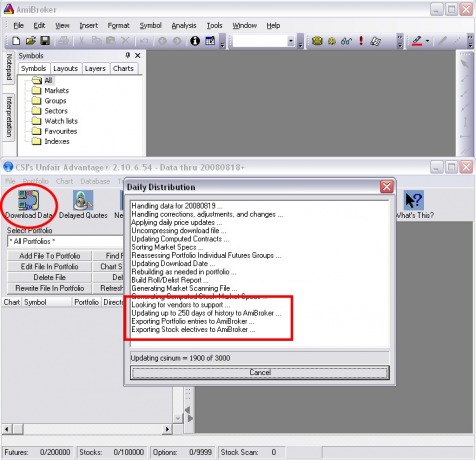Select the Indexes folder in tree

(x=51, y=141)
